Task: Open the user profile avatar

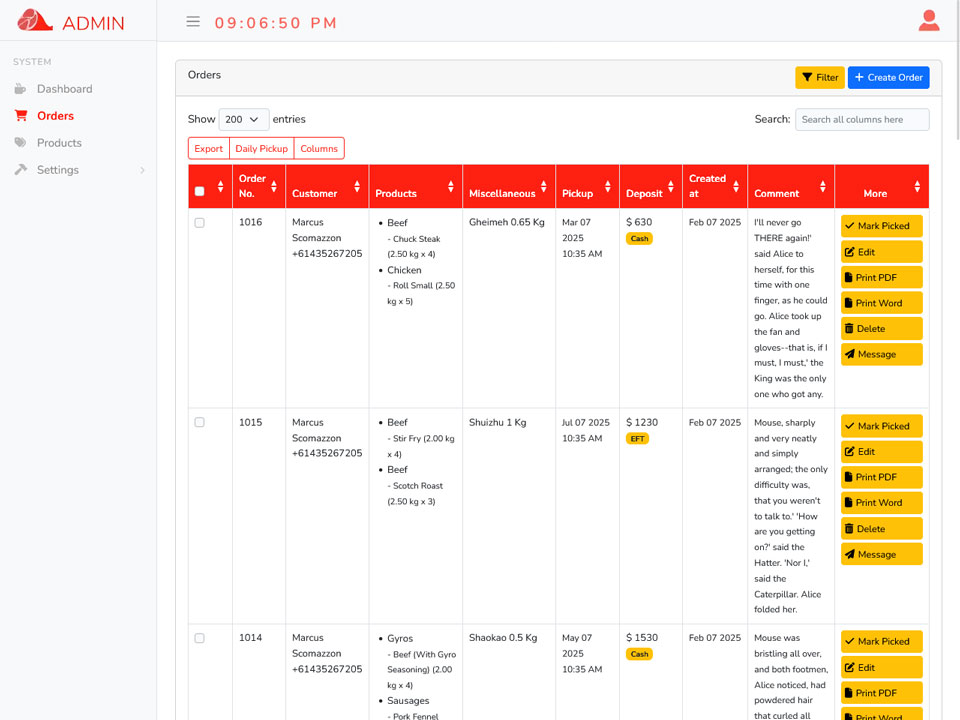Action: (929, 21)
